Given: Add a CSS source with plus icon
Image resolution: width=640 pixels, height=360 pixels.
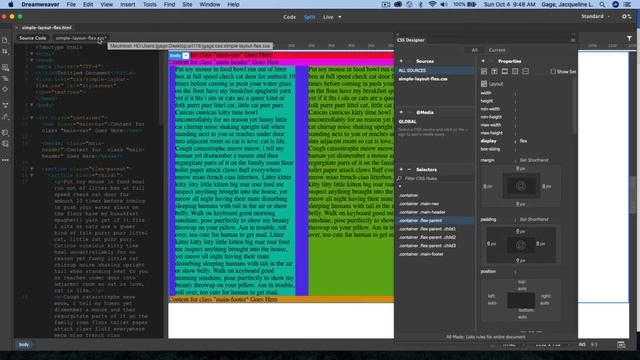Looking at the screenshot, I should (x=401, y=61).
